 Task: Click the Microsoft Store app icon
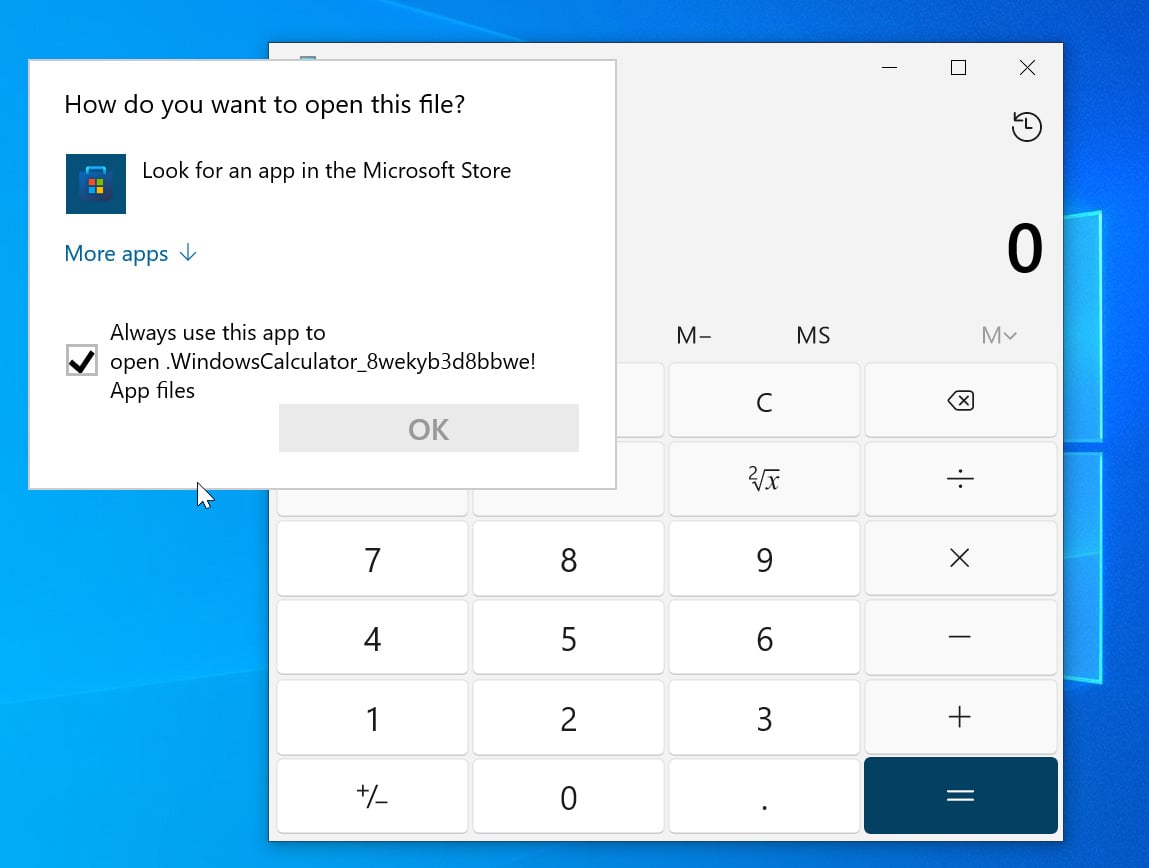96,184
